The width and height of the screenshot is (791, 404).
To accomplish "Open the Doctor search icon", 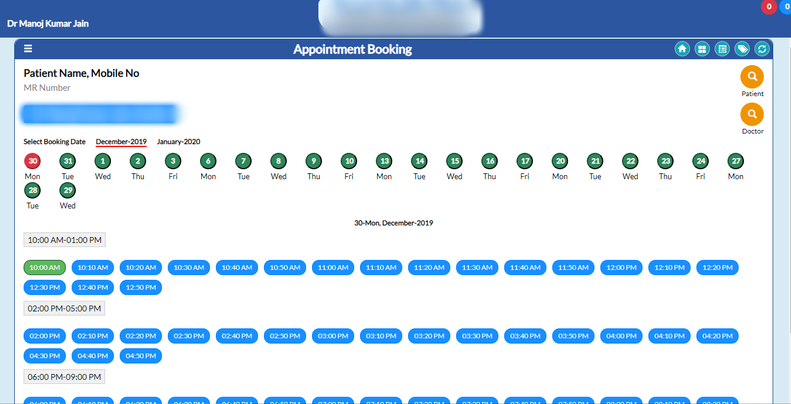I will pyautogui.click(x=752, y=115).
